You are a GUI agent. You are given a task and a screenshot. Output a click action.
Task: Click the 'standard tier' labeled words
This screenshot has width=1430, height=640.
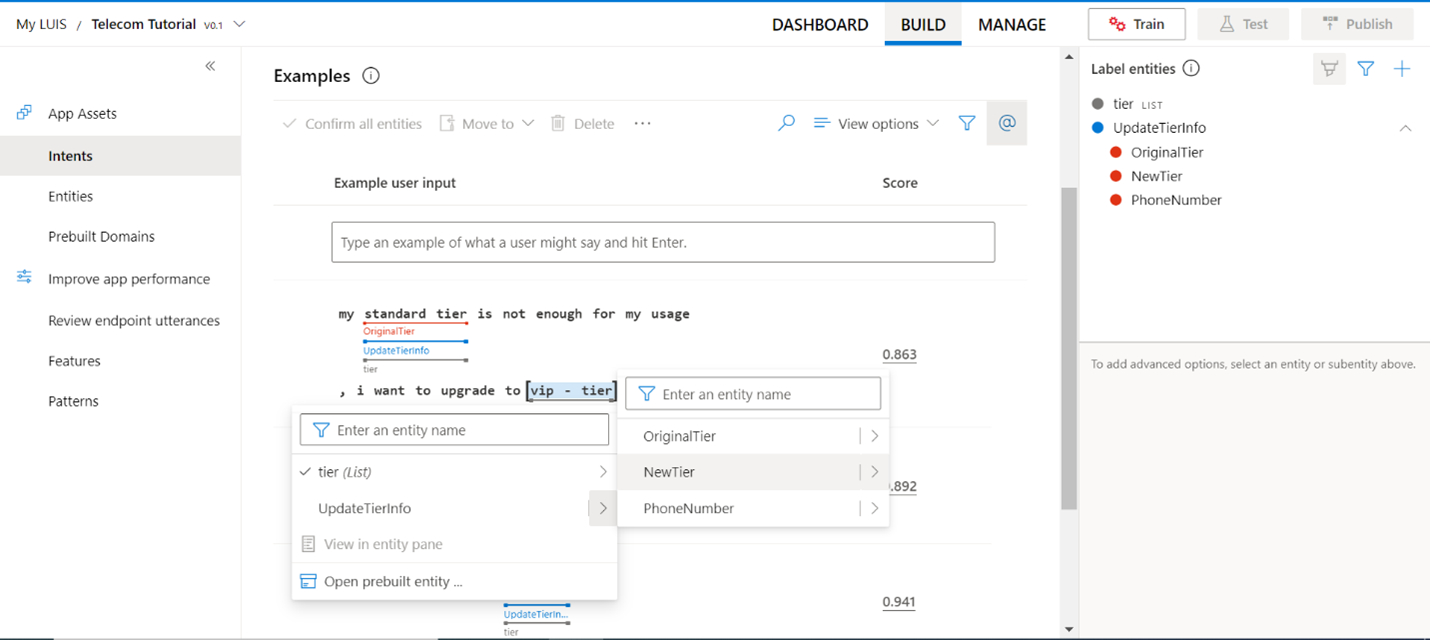pyautogui.click(x=415, y=313)
